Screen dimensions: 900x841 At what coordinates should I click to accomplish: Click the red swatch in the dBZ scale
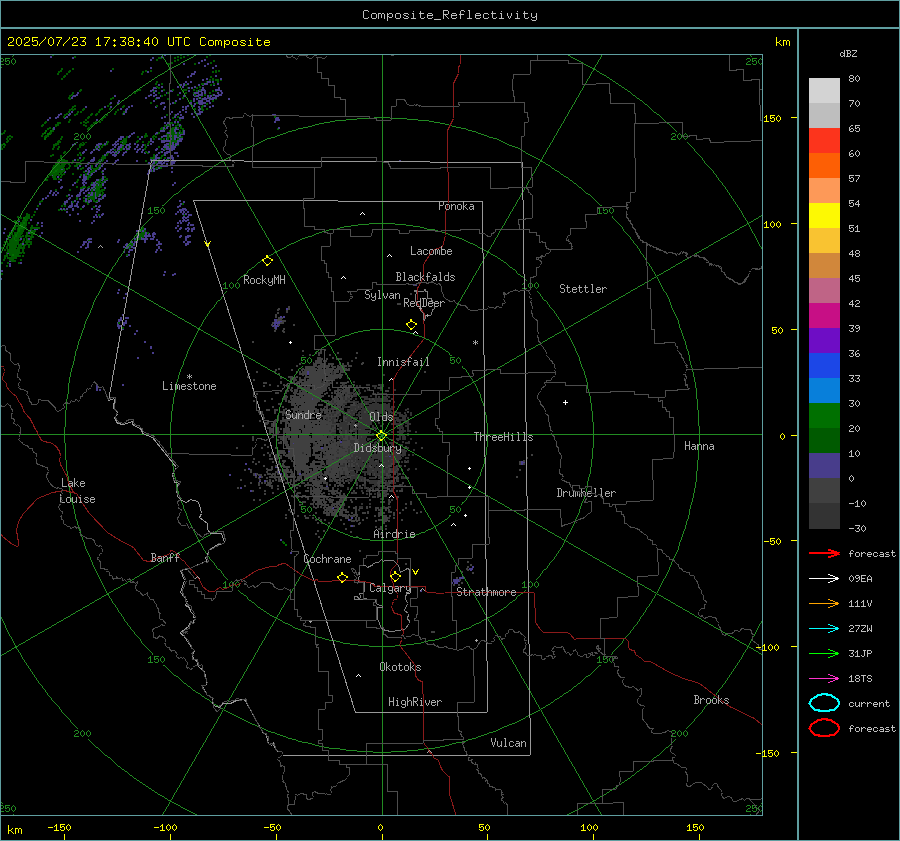[824, 141]
